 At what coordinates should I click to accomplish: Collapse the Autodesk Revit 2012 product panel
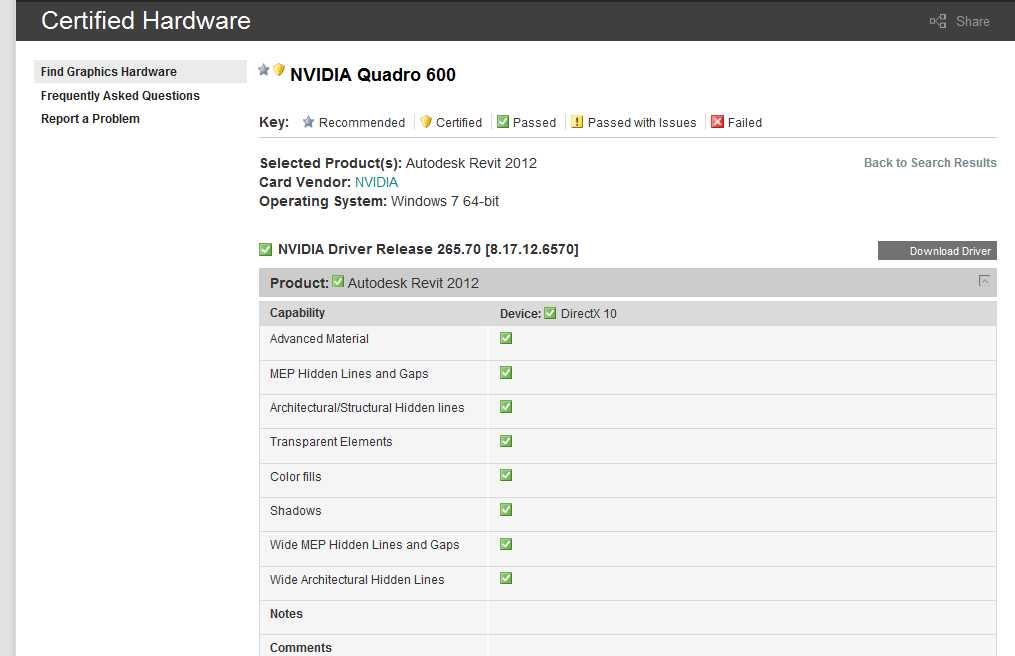[984, 281]
